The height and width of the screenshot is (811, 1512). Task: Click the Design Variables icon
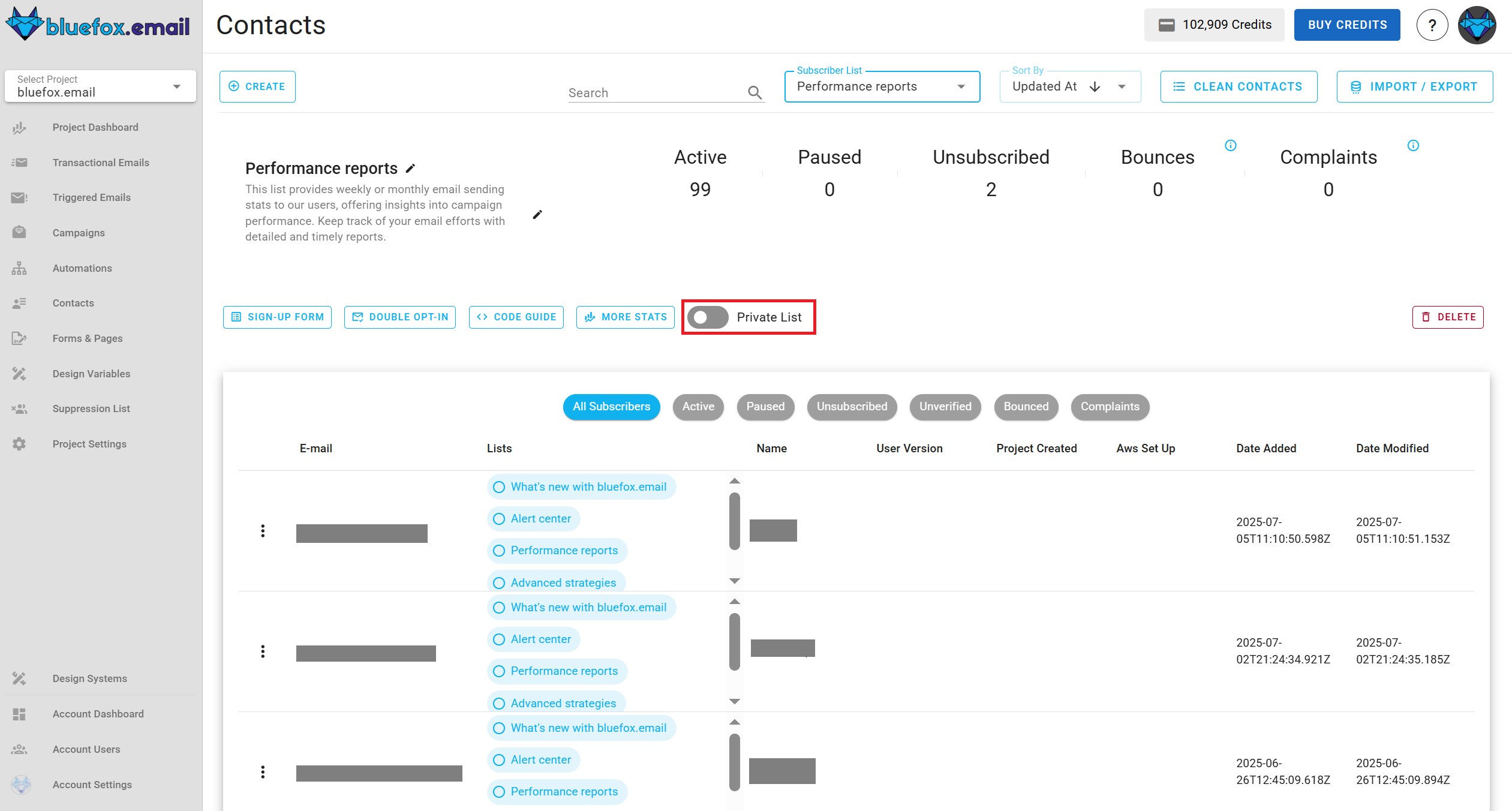[x=19, y=374]
